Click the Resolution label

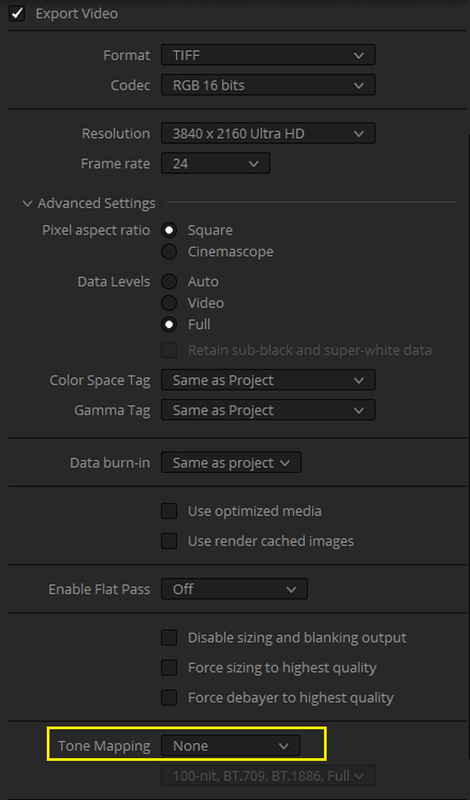pos(116,134)
